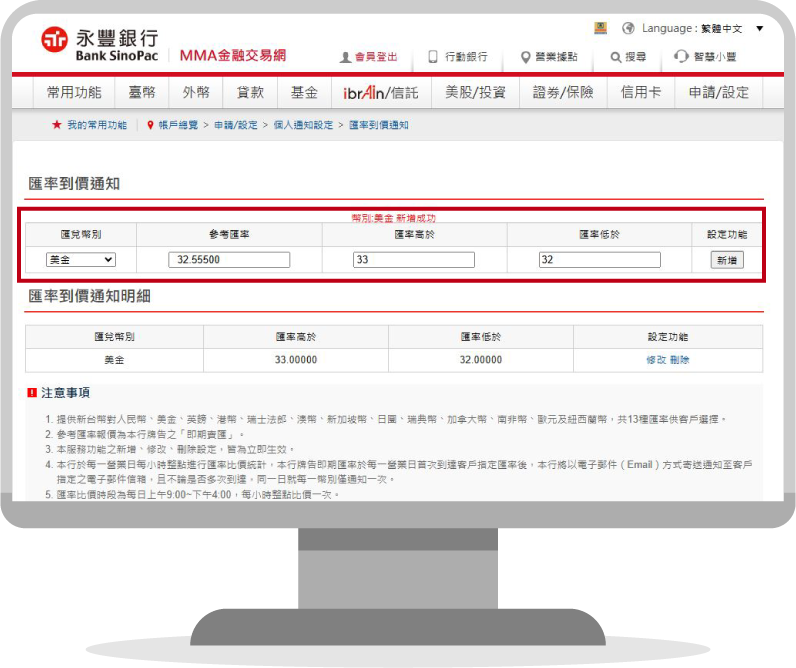This screenshot has height=668, width=796.
Task: Click the 刪除 link in 美金 row
Action: click(679, 360)
